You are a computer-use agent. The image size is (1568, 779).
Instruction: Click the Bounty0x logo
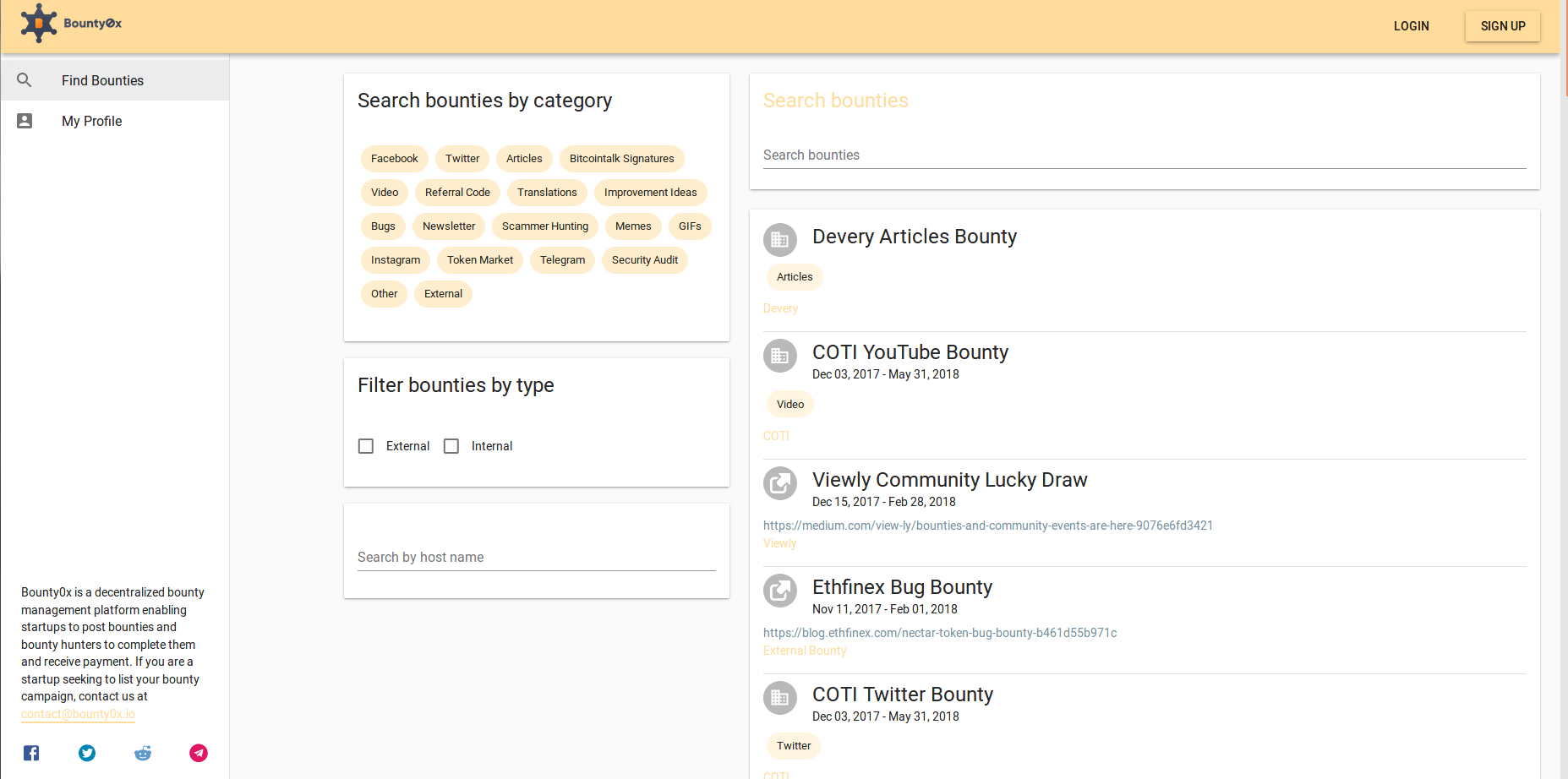pyautogui.click(x=71, y=23)
